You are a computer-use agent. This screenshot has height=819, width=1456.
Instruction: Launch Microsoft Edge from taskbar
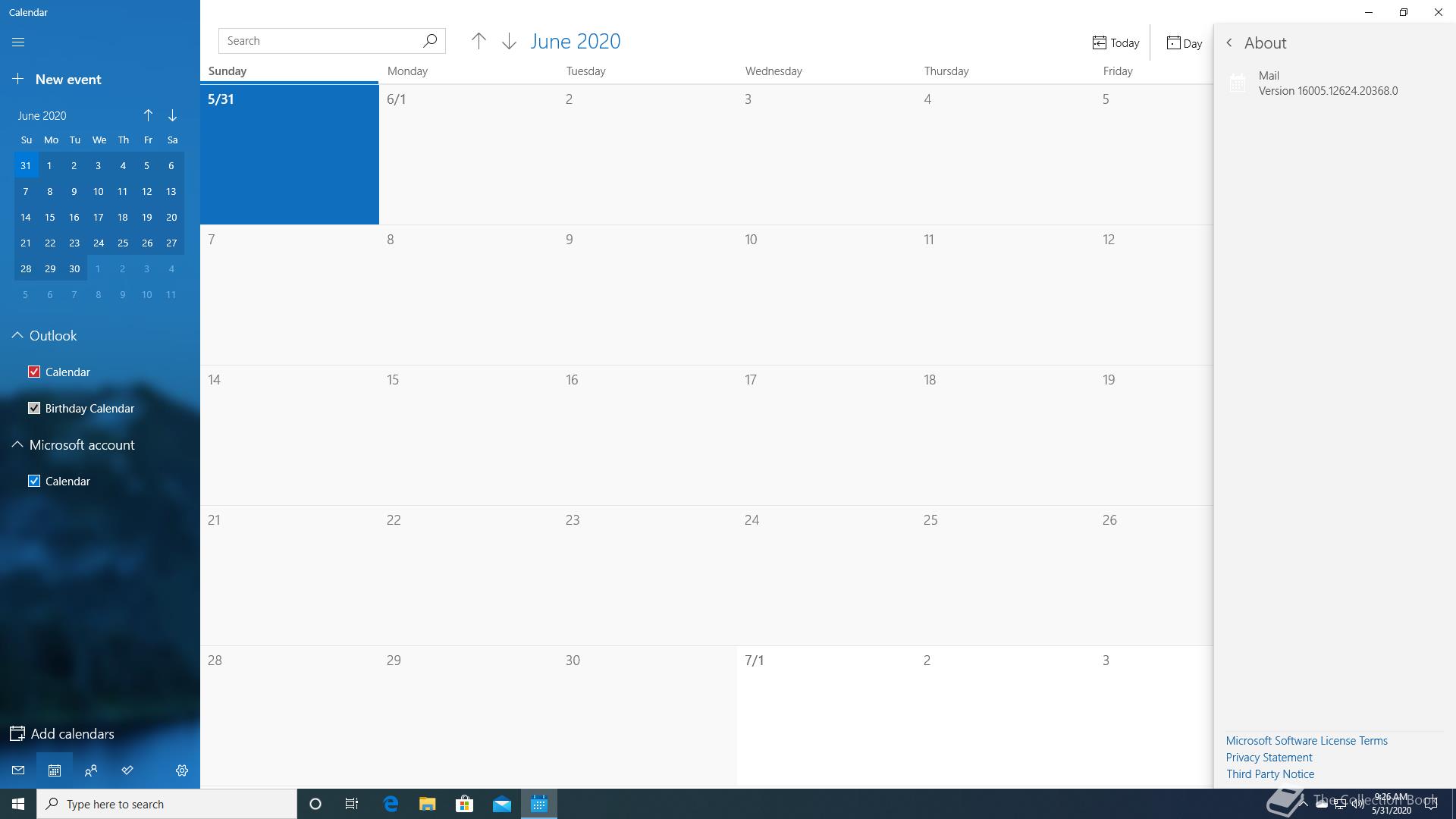point(391,804)
